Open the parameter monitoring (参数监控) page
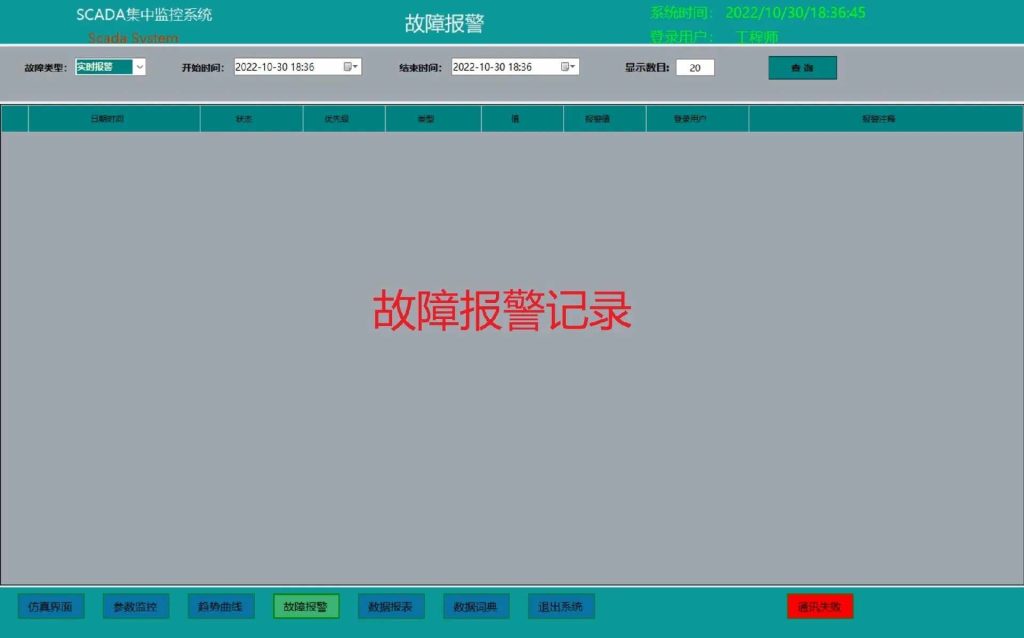The height and width of the screenshot is (638, 1024). 136,606
